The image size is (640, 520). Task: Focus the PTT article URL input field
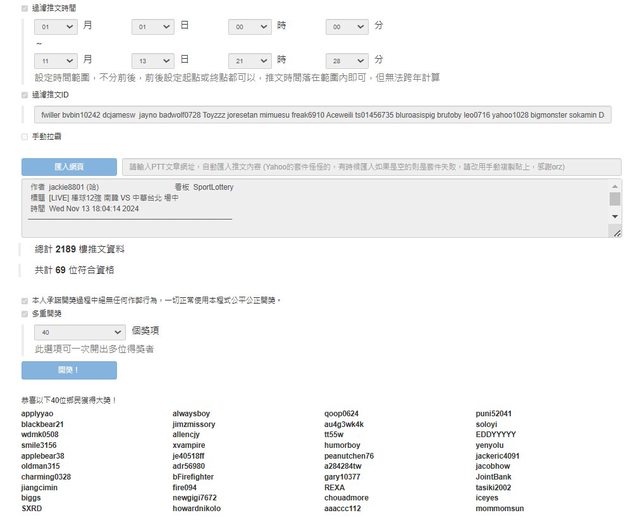point(372,167)
